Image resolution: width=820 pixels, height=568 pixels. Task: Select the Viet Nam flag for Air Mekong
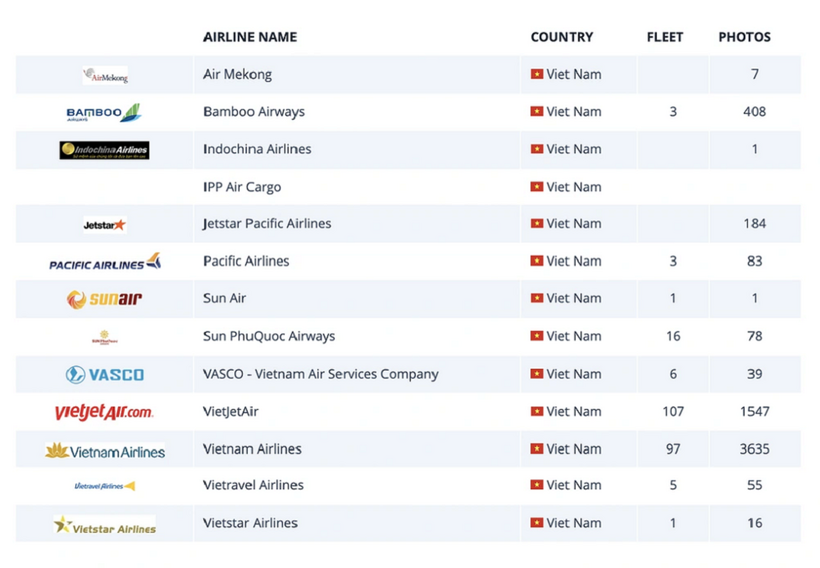[x=537, y=74]
